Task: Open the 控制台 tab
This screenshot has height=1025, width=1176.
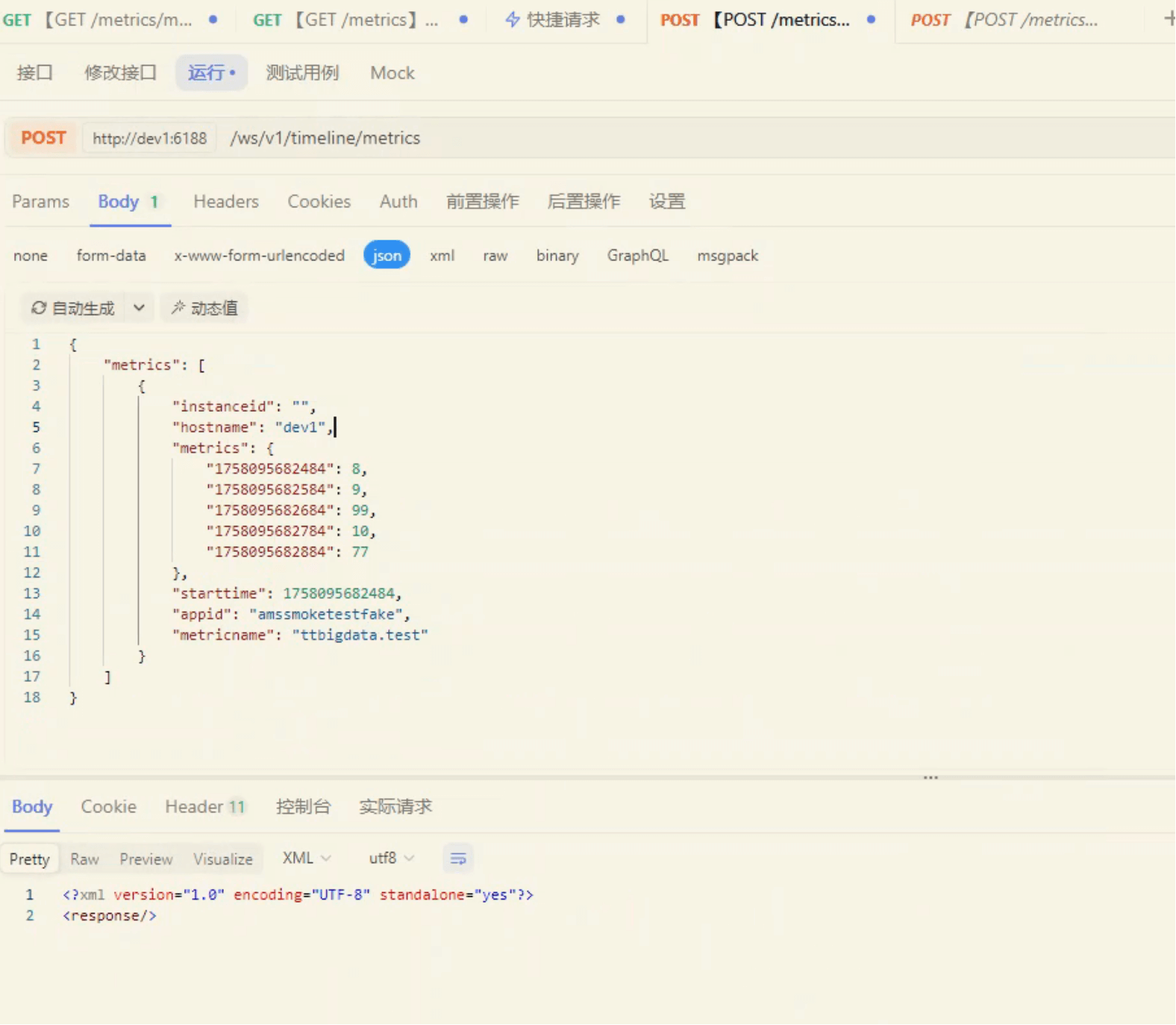Action: coord(303,807)
